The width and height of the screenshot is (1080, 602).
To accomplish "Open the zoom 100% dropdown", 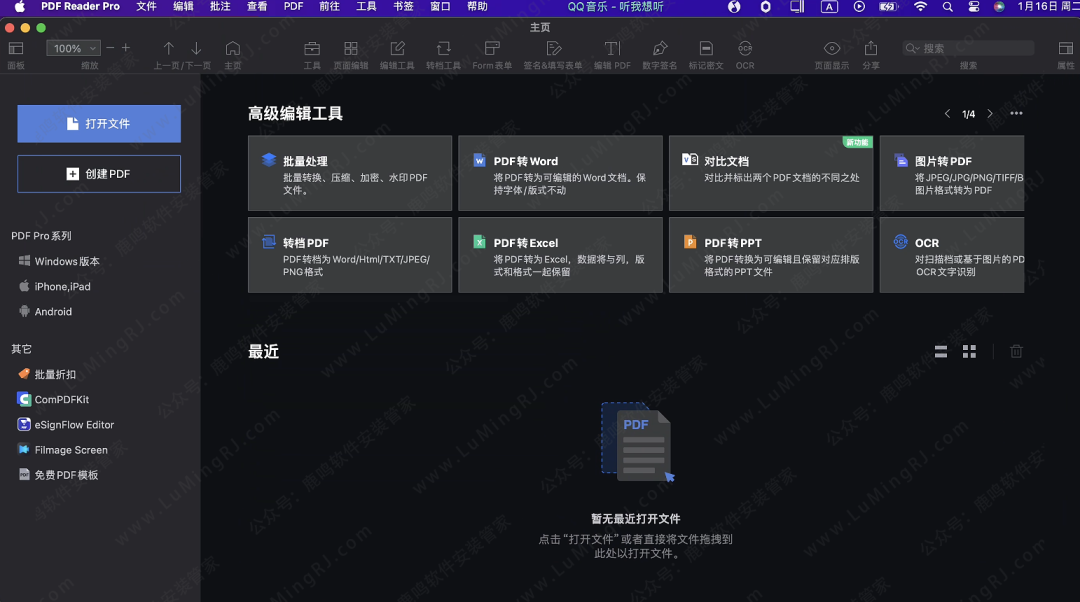I will pyautogui.click(x=73, y=48).
